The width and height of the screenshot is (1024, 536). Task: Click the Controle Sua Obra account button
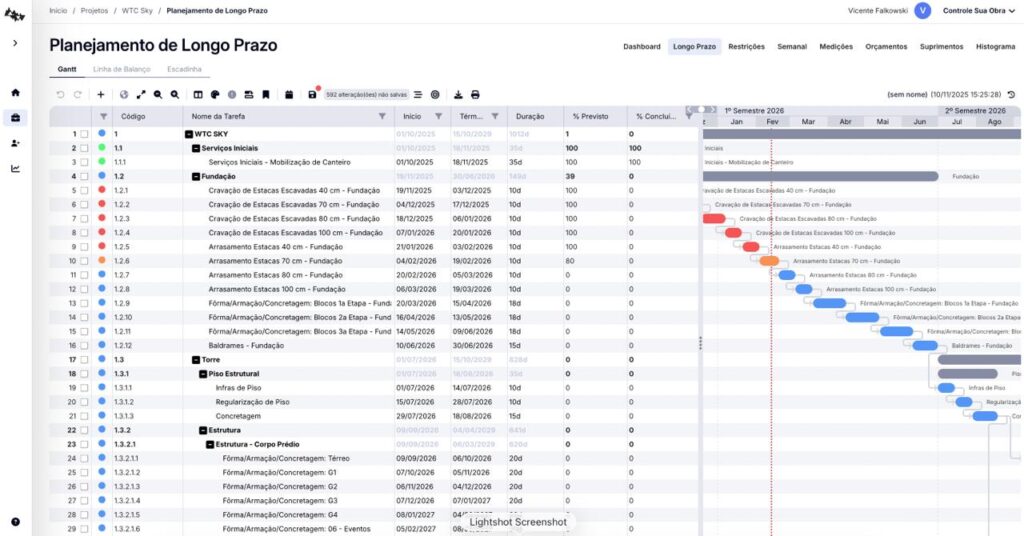tap(975, 10)
